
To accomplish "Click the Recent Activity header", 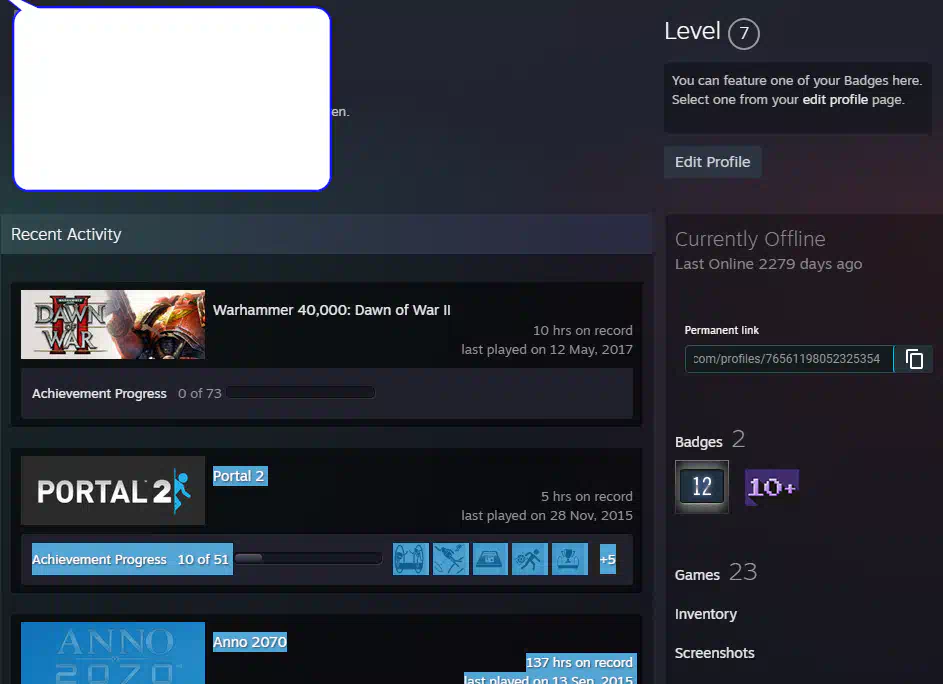I will click(326, 234).
